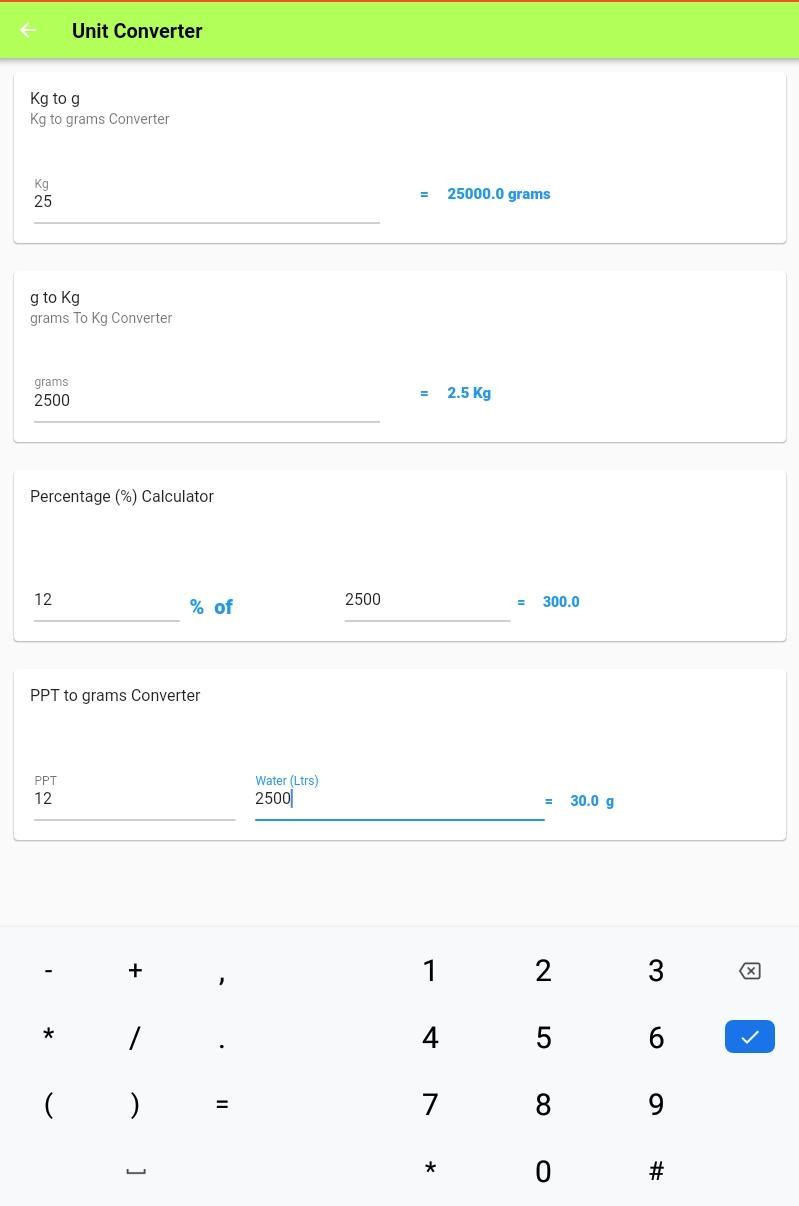Screen dimensions: 799x1206
Task: Tap the space bar key
Action: [135, 1171]
